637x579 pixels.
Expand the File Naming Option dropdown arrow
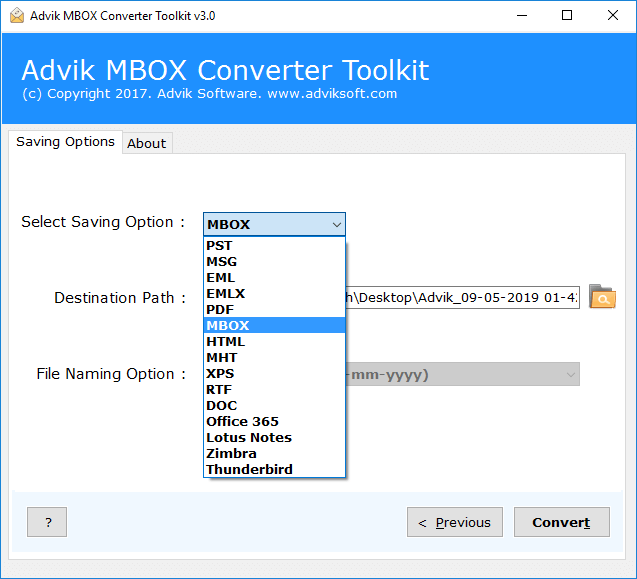[570, 374]
